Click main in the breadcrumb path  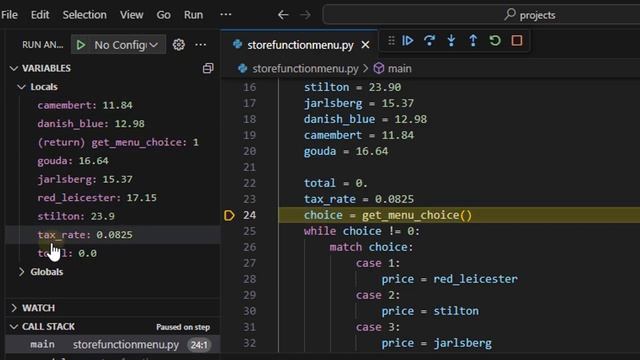[400, 69]
